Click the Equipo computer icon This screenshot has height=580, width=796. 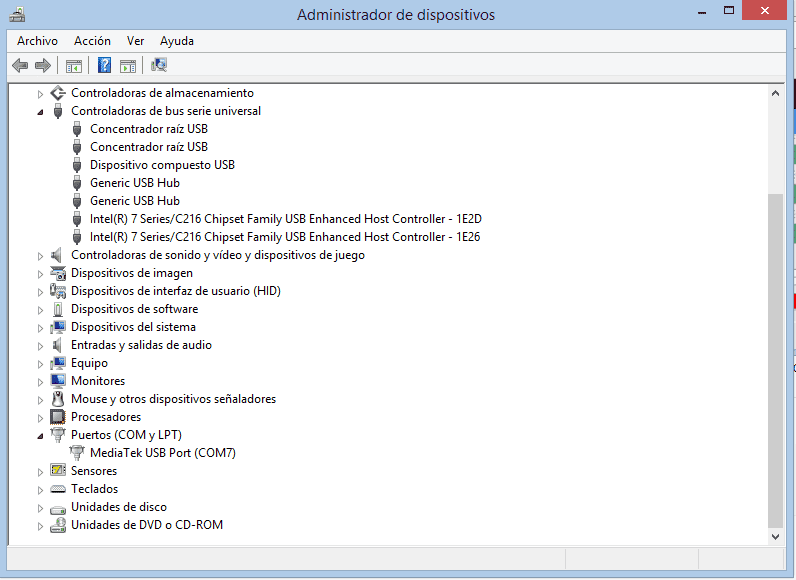click(58, 363)
